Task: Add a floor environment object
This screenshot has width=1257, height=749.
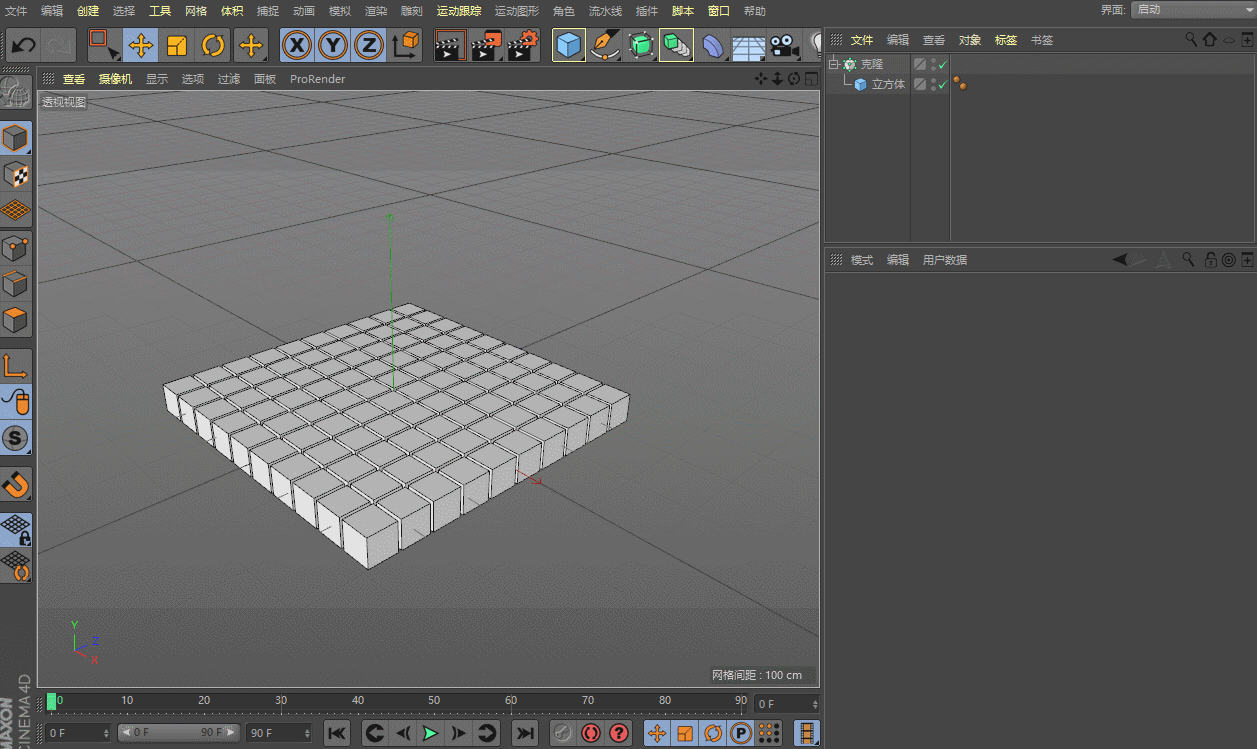Action: tap(748, 46)
